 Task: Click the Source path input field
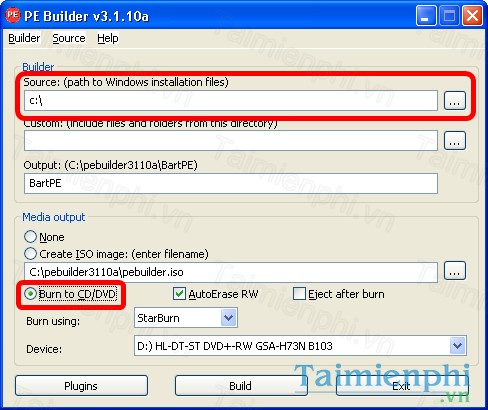(231, 100)
